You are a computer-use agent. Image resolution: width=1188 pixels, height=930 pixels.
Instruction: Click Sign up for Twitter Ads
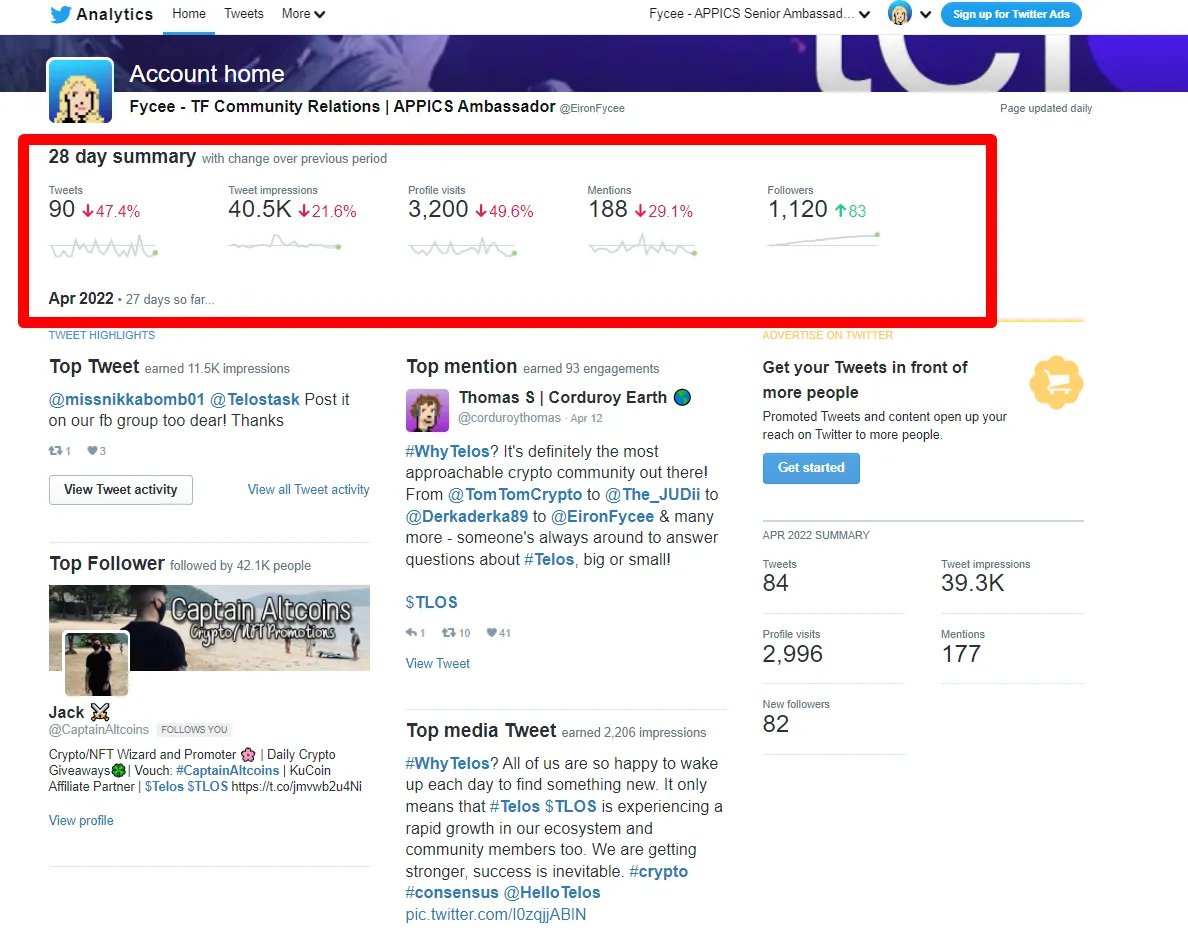tap(1011, 14)
